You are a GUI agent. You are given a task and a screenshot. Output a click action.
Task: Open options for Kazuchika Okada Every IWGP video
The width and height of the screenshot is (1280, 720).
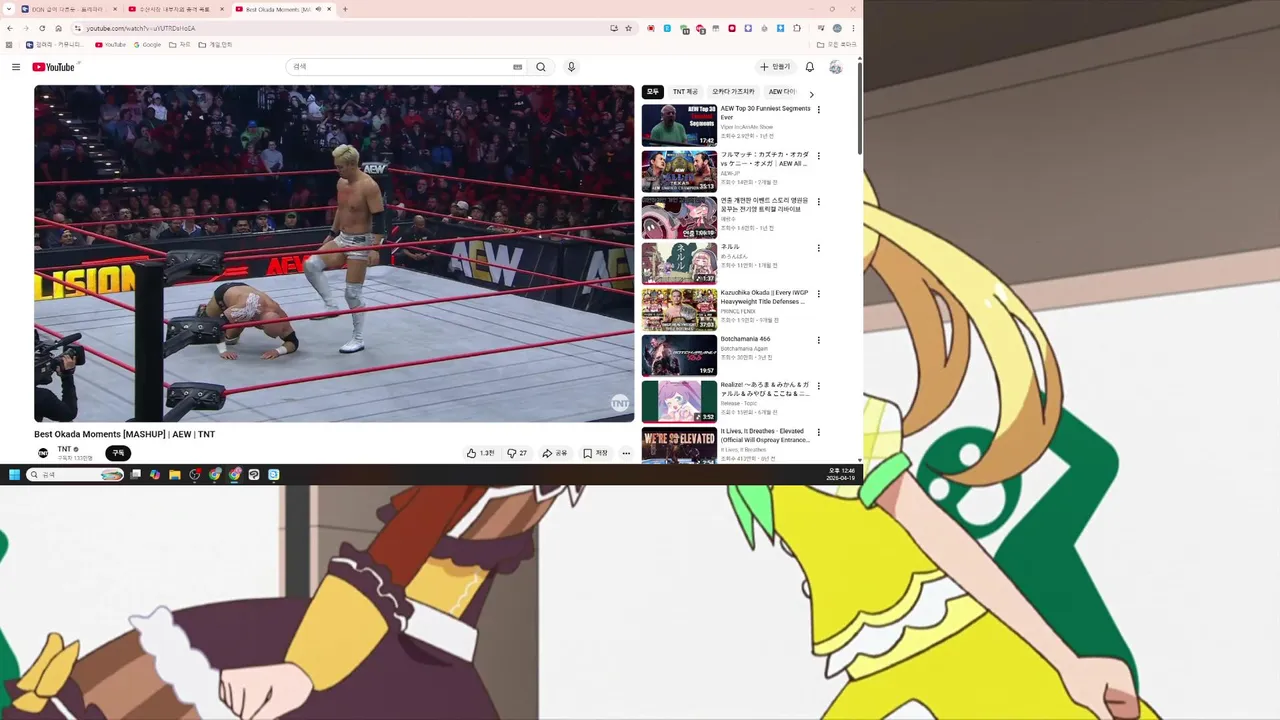tap(819, 294)
